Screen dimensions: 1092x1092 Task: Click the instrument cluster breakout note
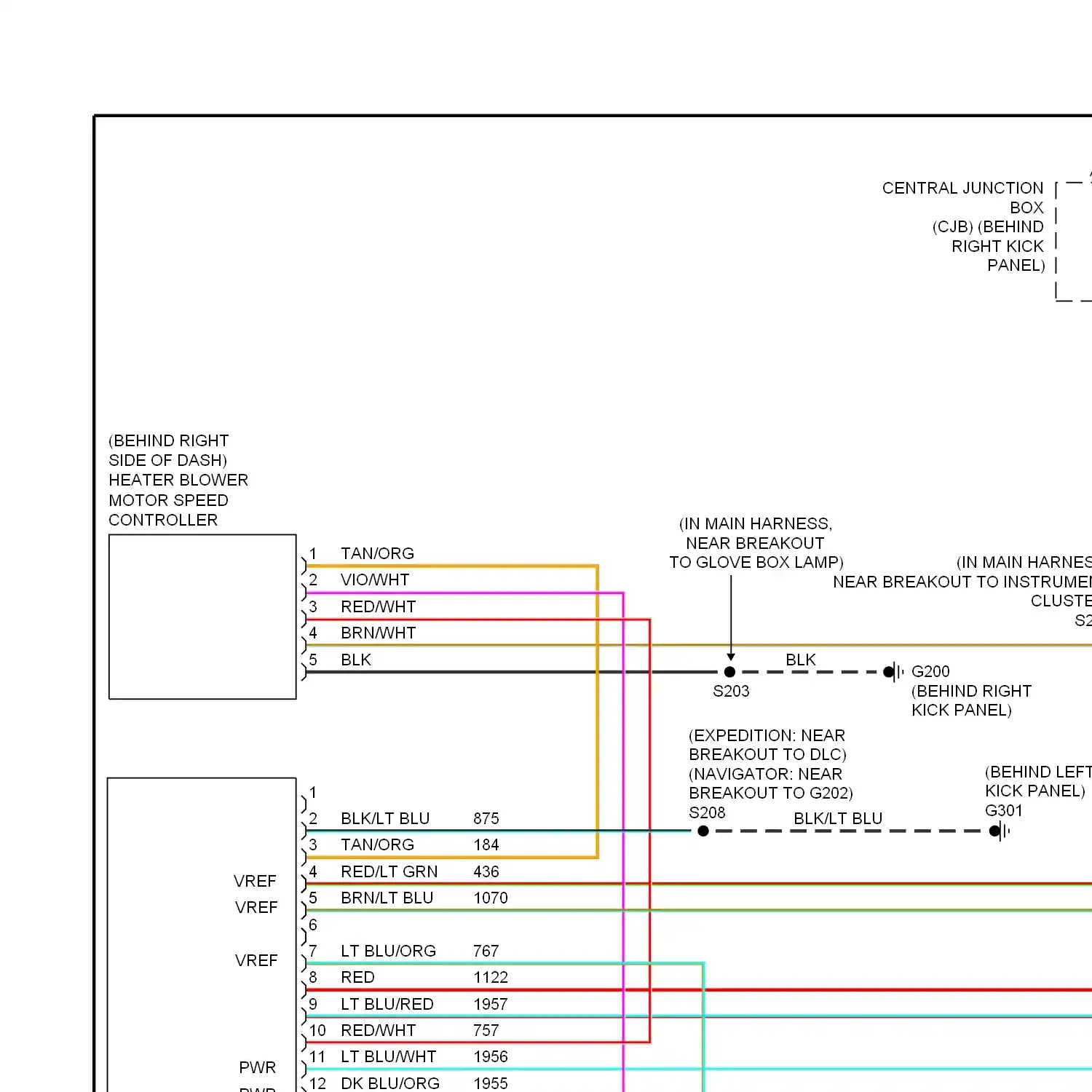962,581
